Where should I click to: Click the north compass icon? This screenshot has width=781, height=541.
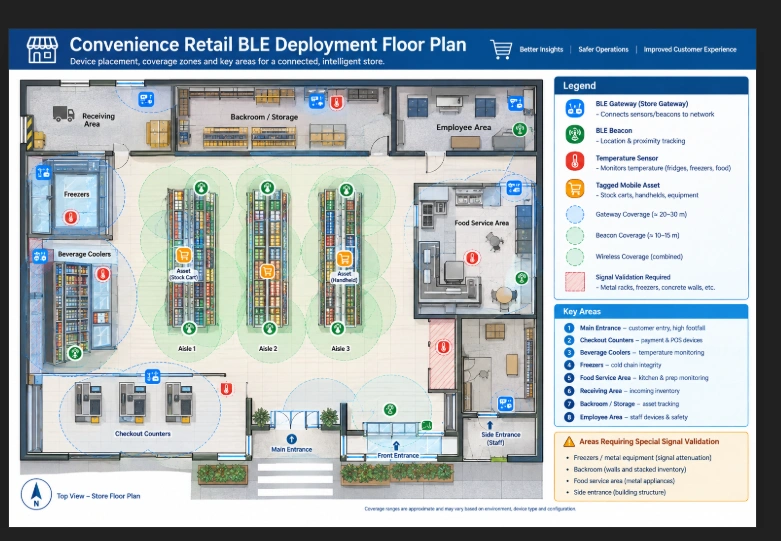[x=36, y=494]
